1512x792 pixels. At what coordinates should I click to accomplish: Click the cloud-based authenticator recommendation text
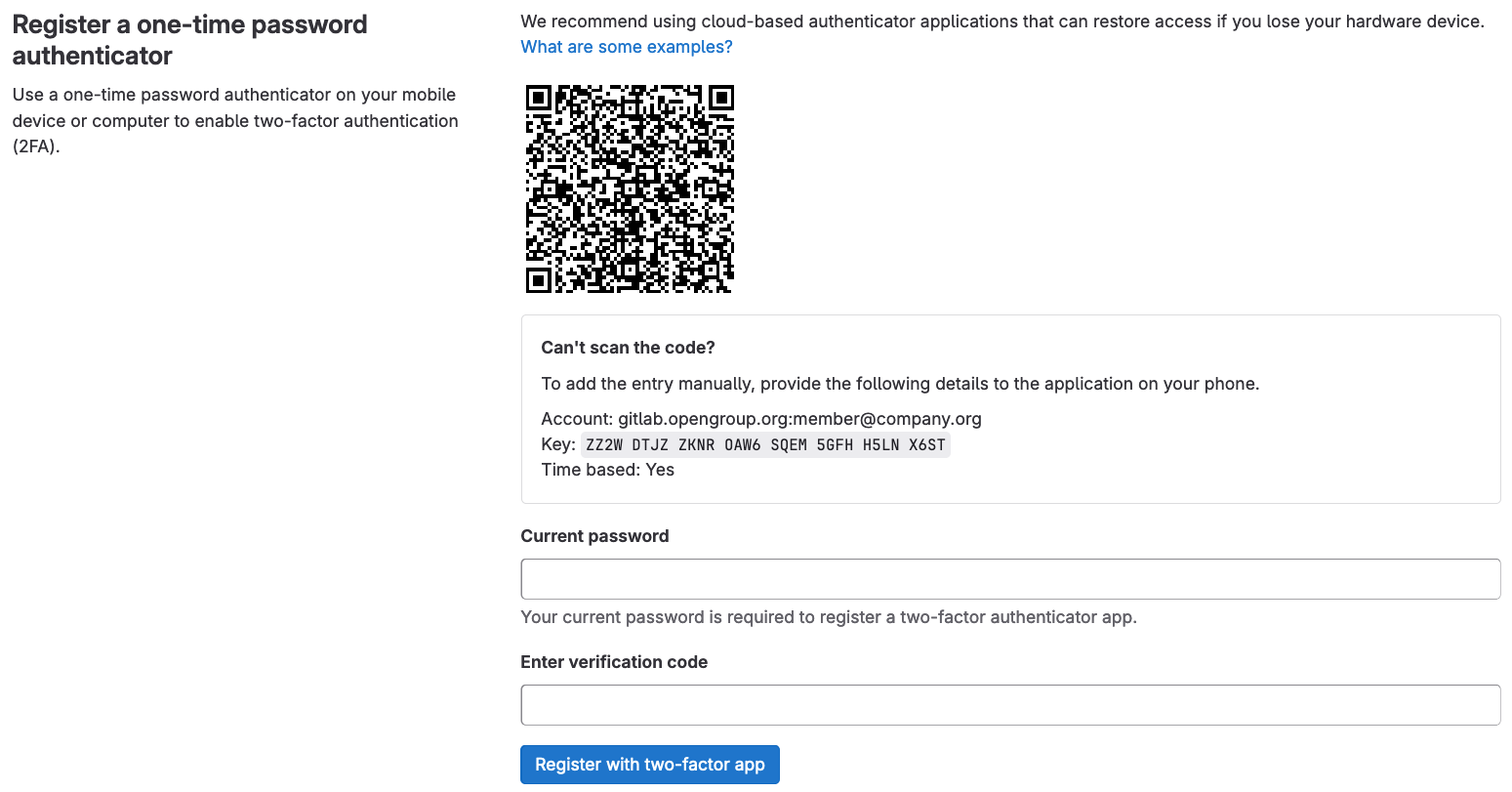coord(1001,21)
